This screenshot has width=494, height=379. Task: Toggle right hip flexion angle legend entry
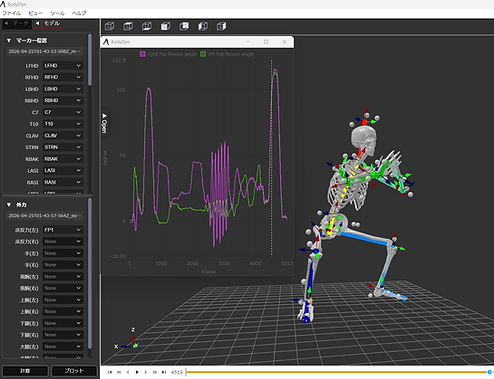(168, 54)
